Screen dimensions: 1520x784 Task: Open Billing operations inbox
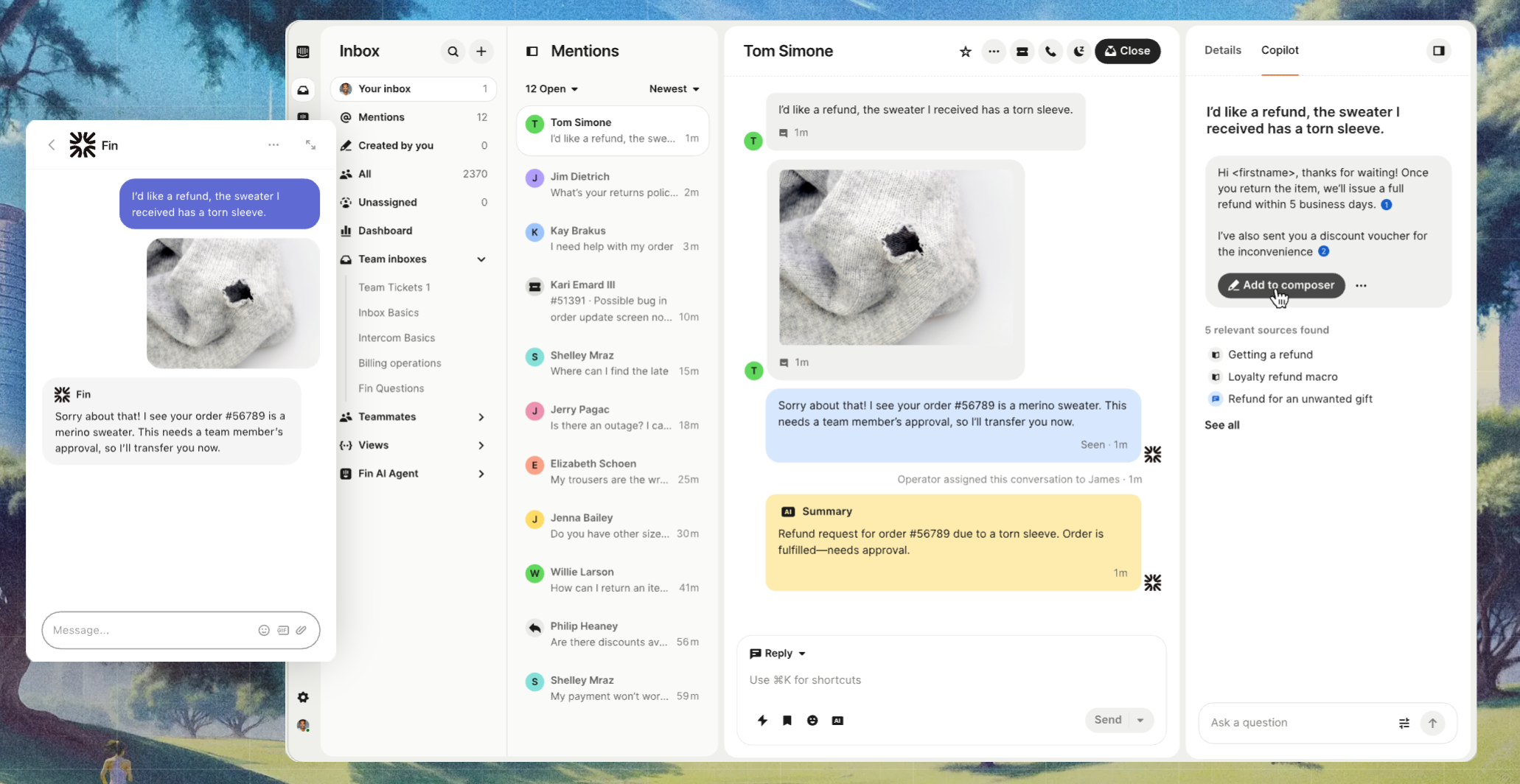(400, 363)
